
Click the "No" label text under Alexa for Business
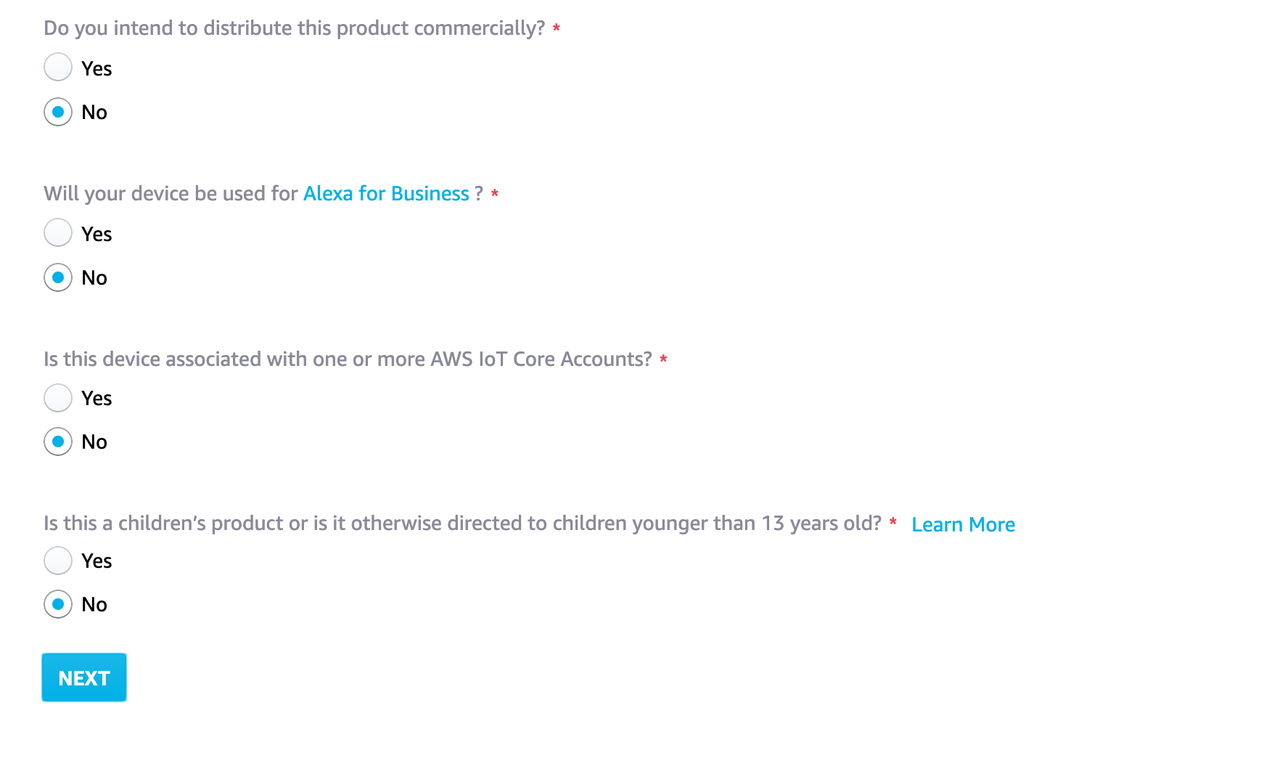94,278
